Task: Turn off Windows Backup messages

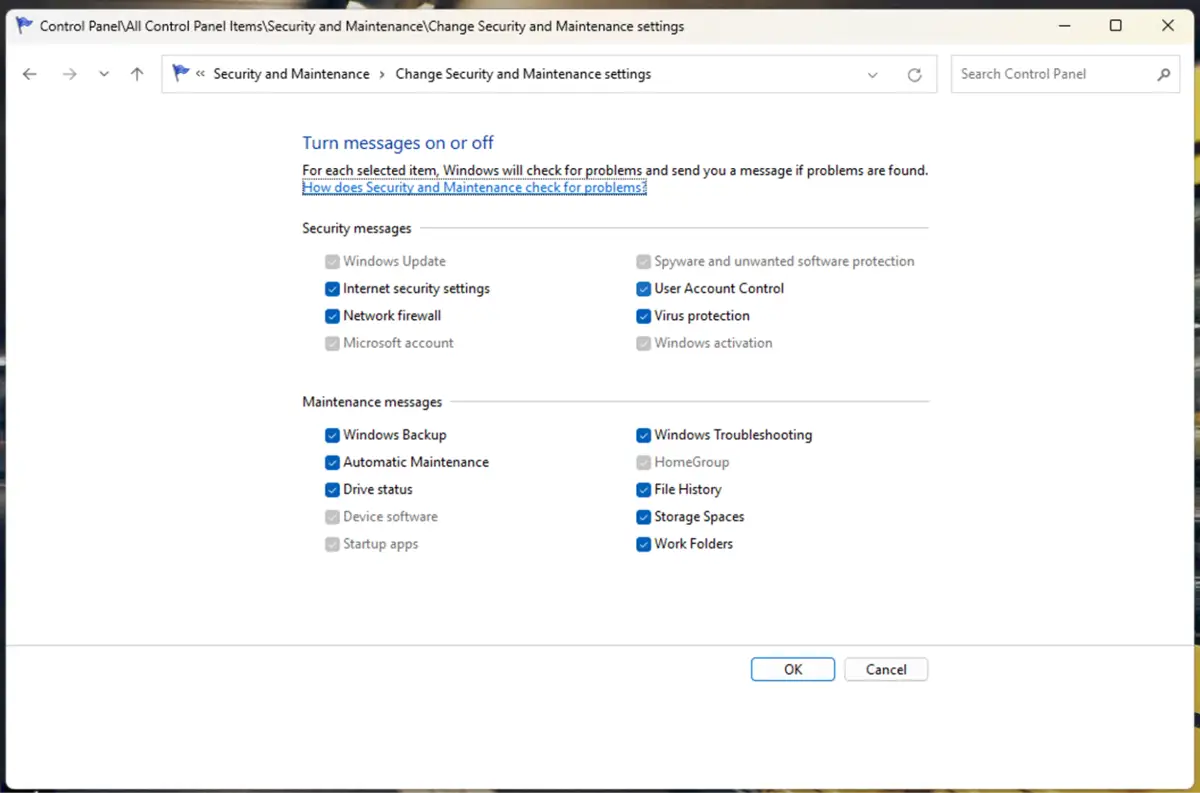Action: pos(332,435)
